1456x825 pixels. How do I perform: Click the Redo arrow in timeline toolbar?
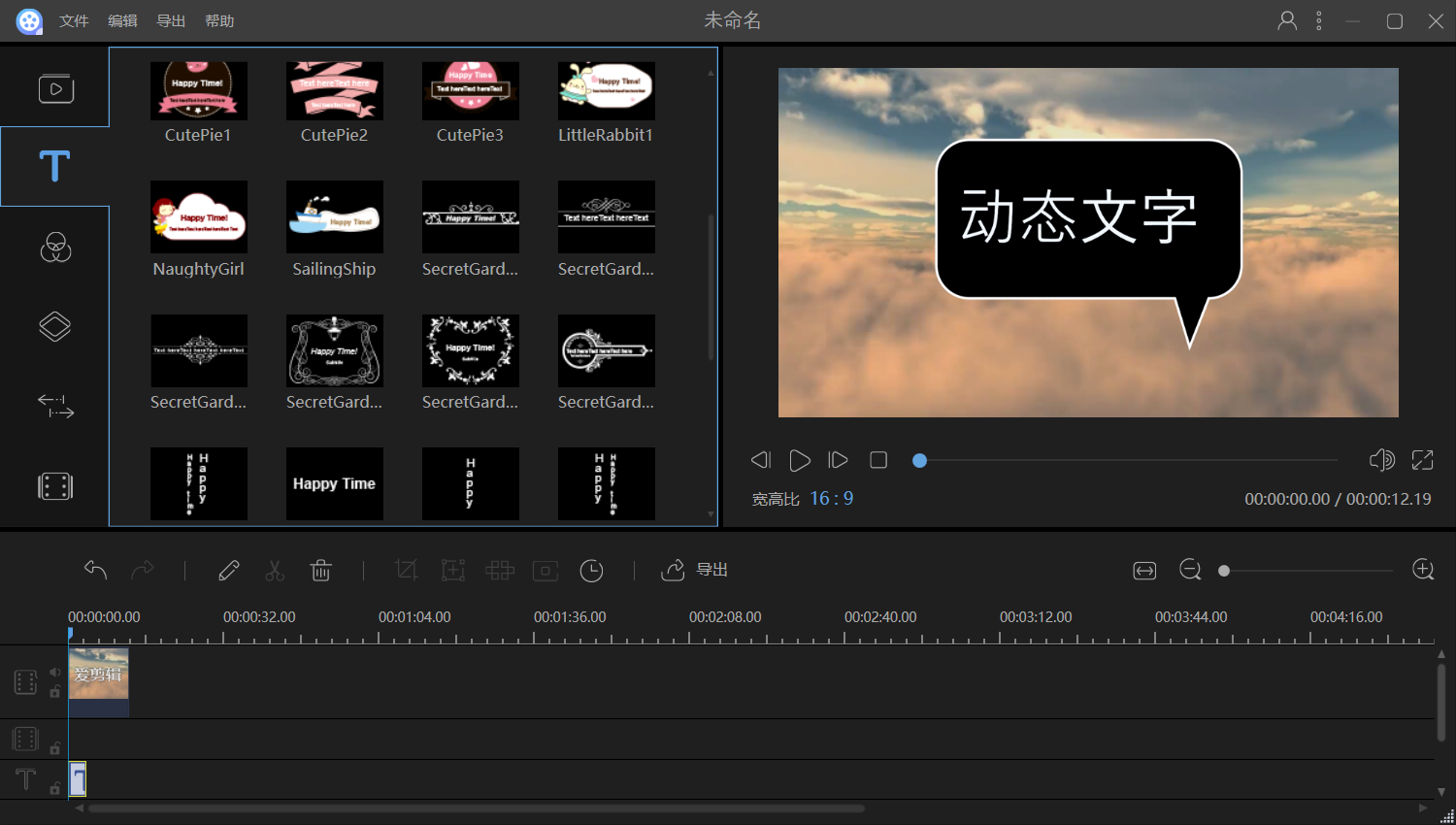(143, 570)
